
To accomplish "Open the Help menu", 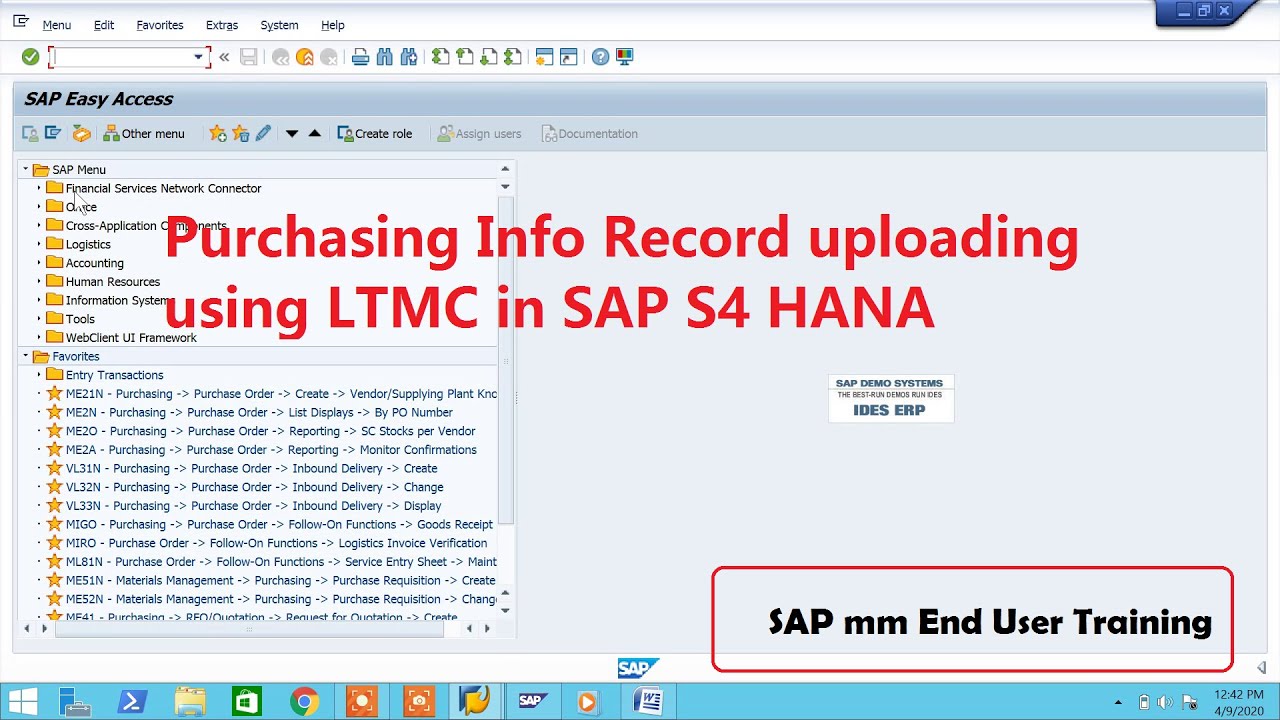I will [333, 25].
